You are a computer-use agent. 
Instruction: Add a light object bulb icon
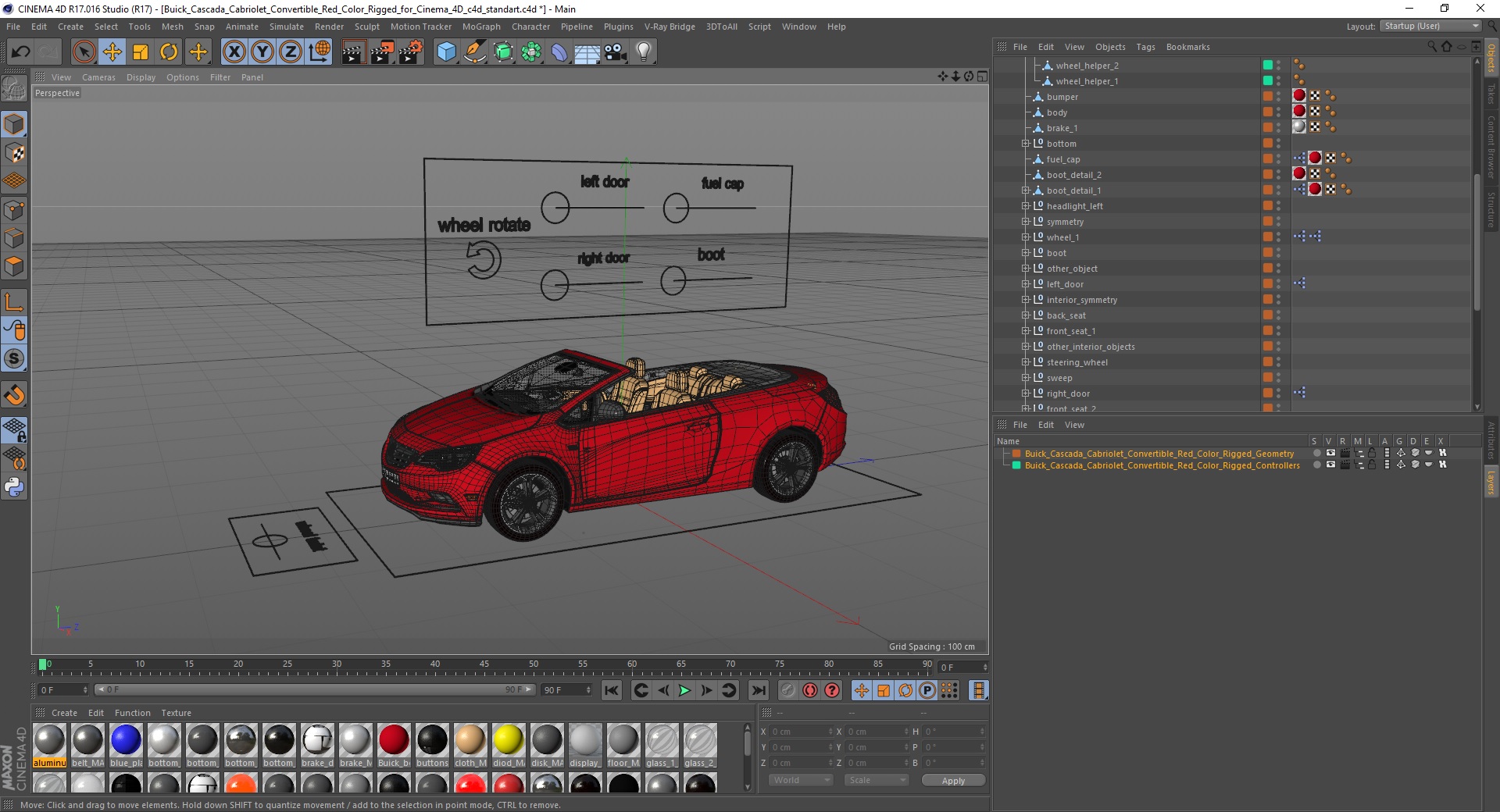644,52
